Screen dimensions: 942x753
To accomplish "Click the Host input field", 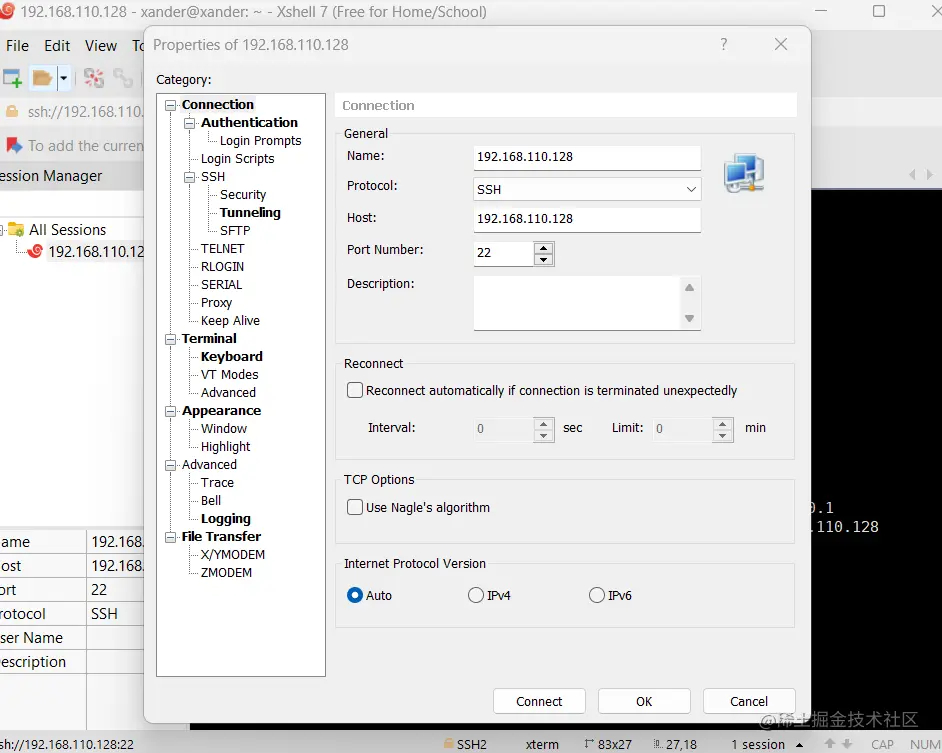I will (x=587, y=219).
